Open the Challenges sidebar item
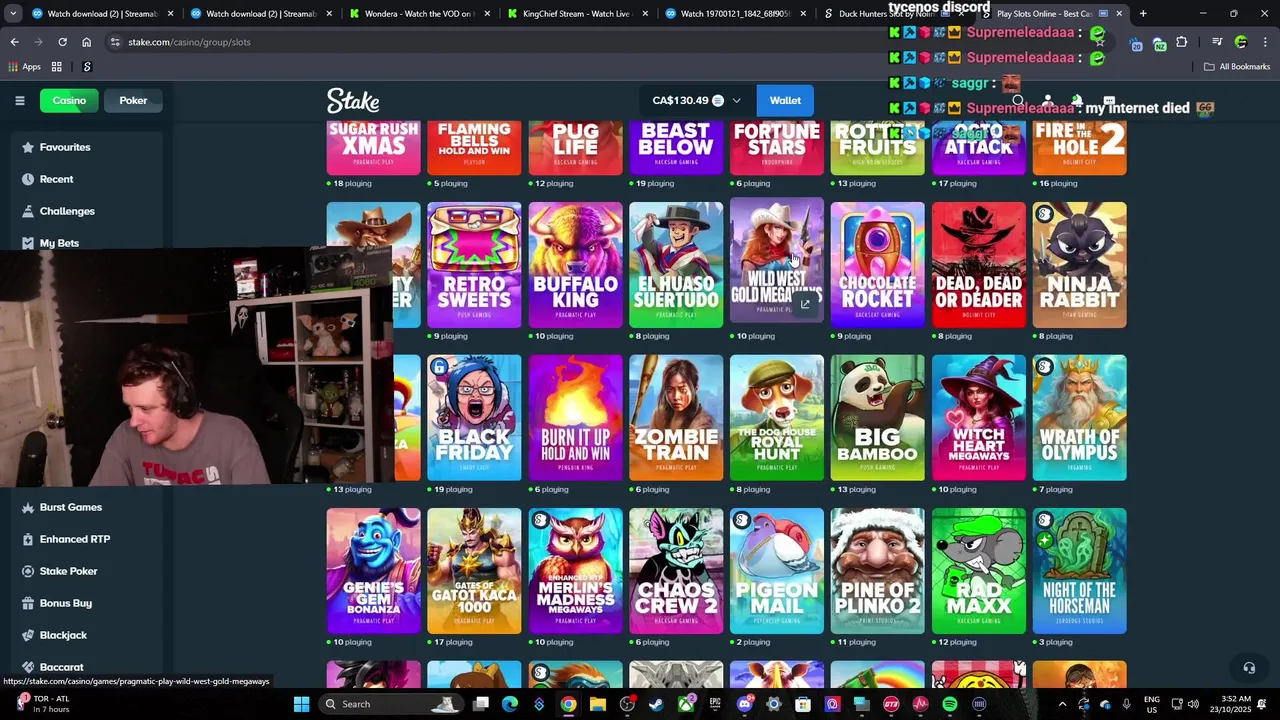This screenshot has height=720, width=1280. 67,211
